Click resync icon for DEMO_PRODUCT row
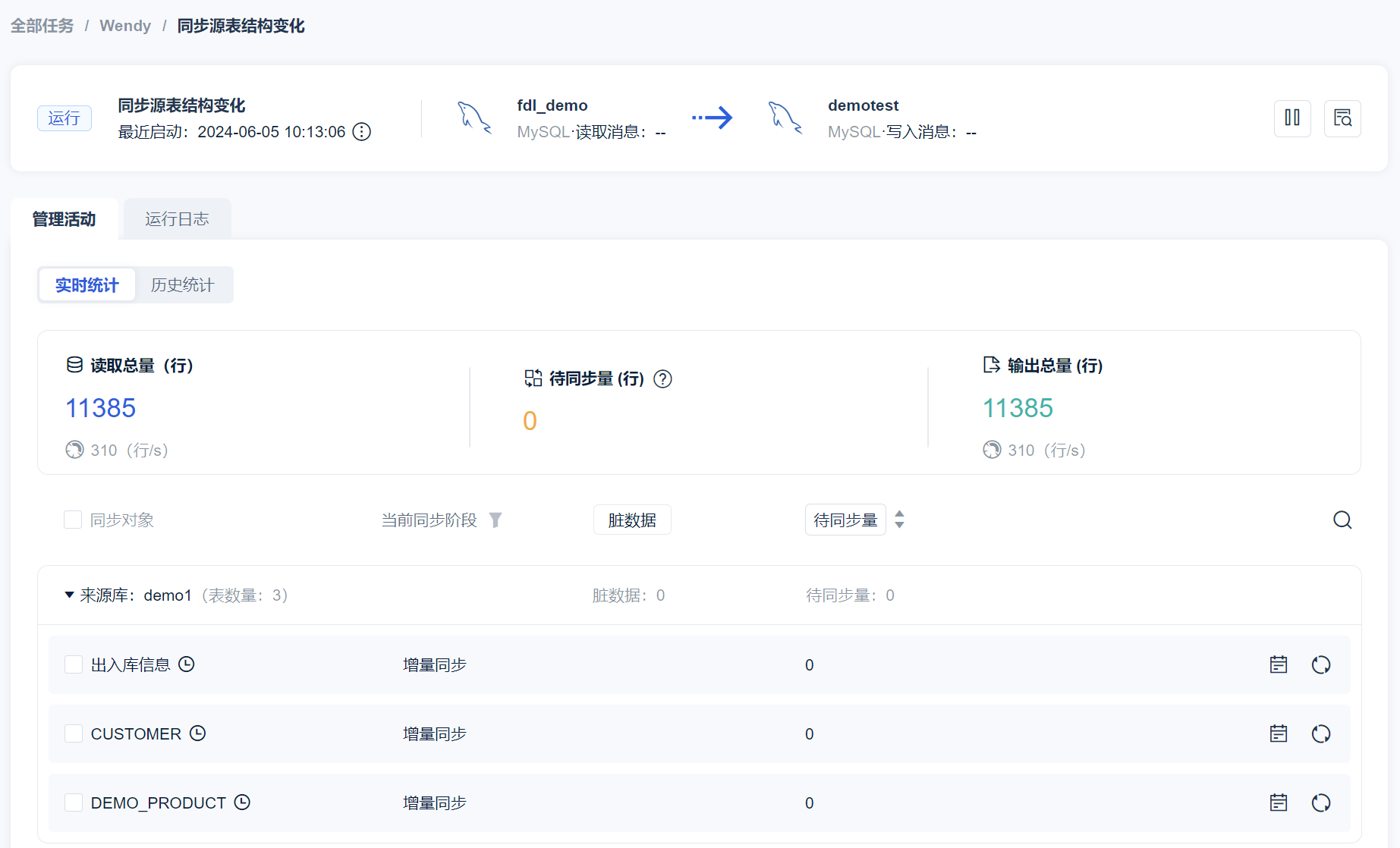Screen dimensions: 1400x848 click(x=1321, y=803)
